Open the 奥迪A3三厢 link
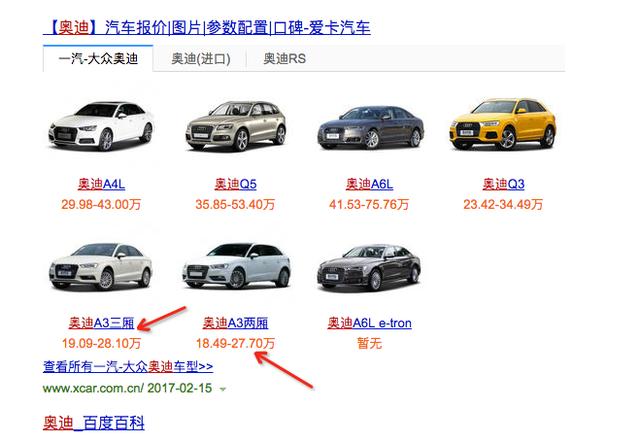 click(101, 323)
